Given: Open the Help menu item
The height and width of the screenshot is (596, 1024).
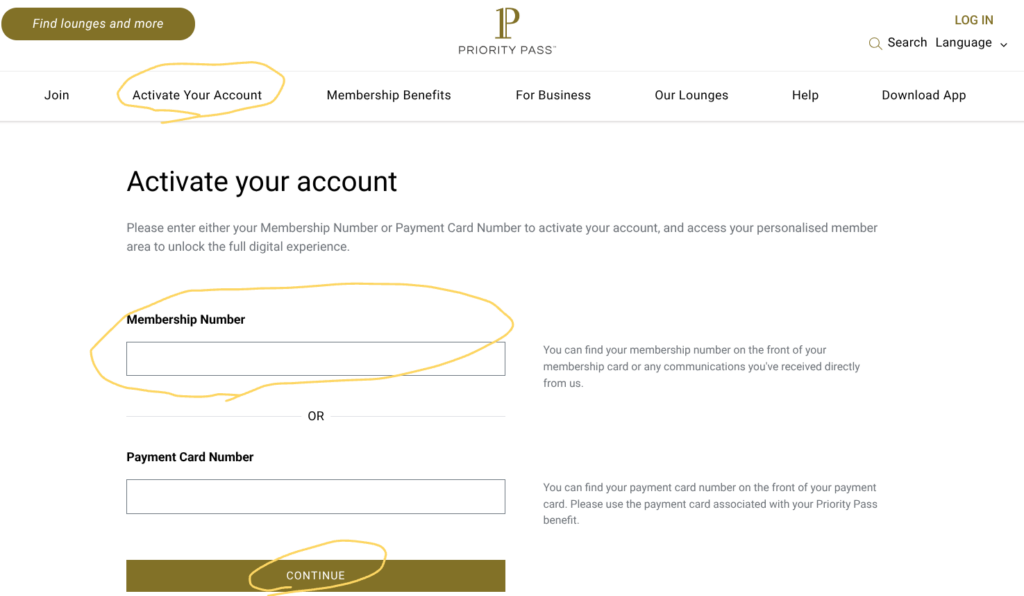Looking at the screenshot, I should (x=805, y=95).
